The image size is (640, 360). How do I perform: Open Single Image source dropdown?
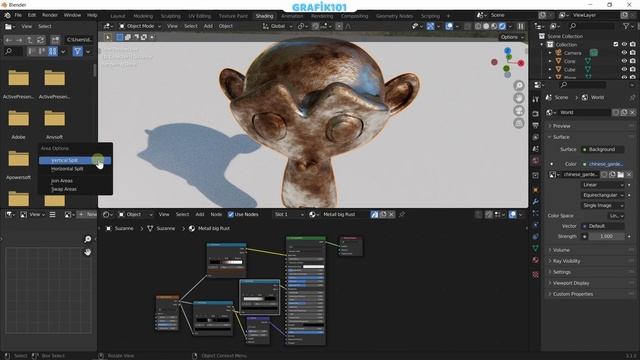[602, 206]
